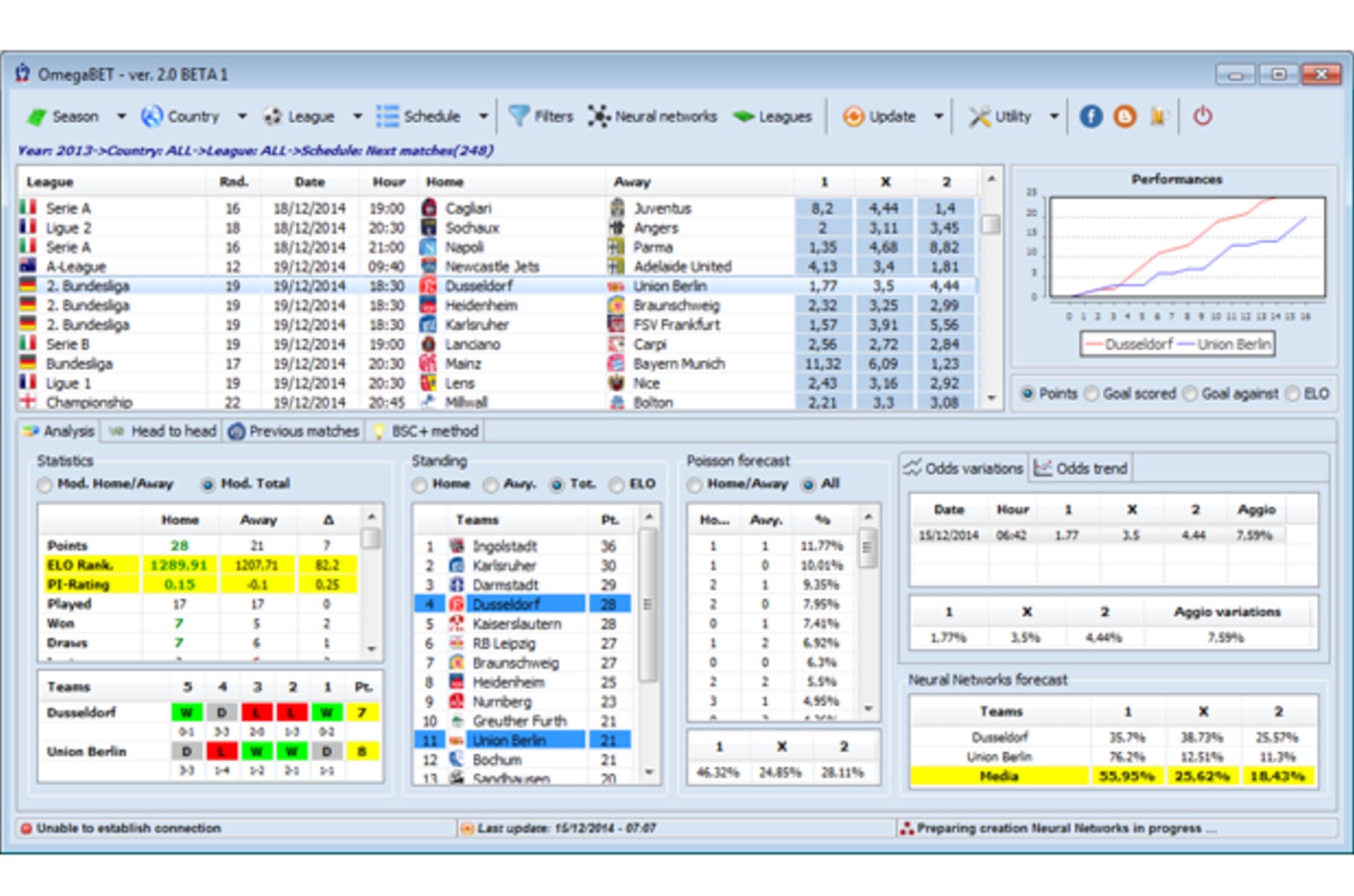Click the Aggio column header
Screen dimensions: 1354x896
click(1256, 509)
